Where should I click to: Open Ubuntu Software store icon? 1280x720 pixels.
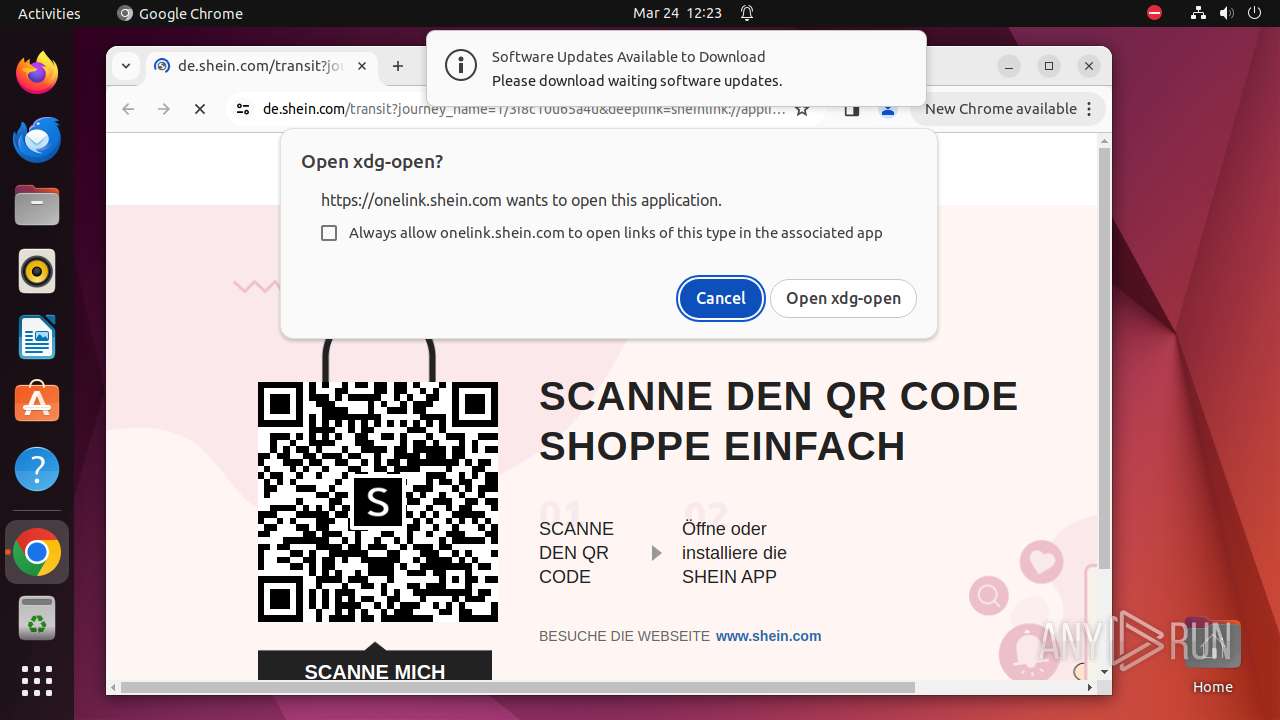coord(37,403)
